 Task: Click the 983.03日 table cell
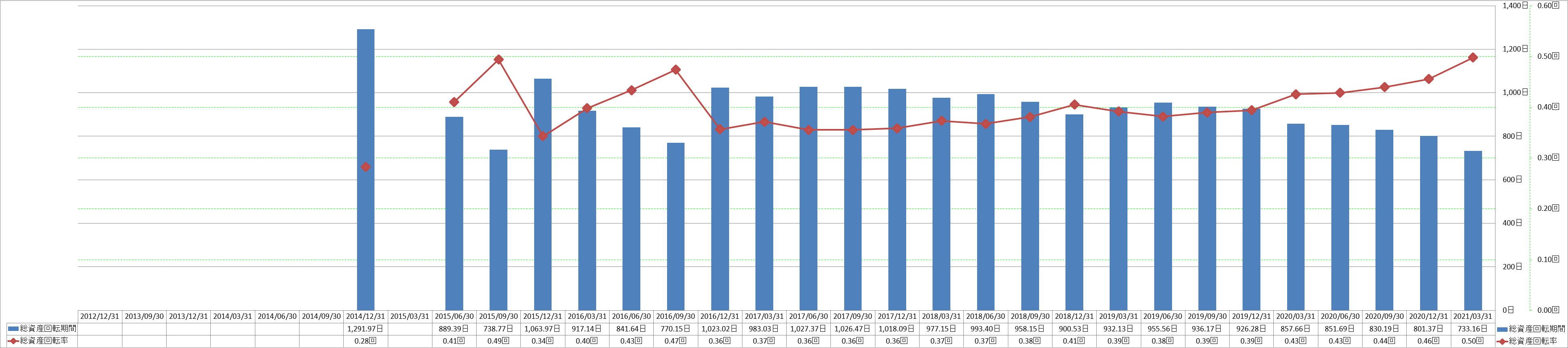tap(764, 329)
